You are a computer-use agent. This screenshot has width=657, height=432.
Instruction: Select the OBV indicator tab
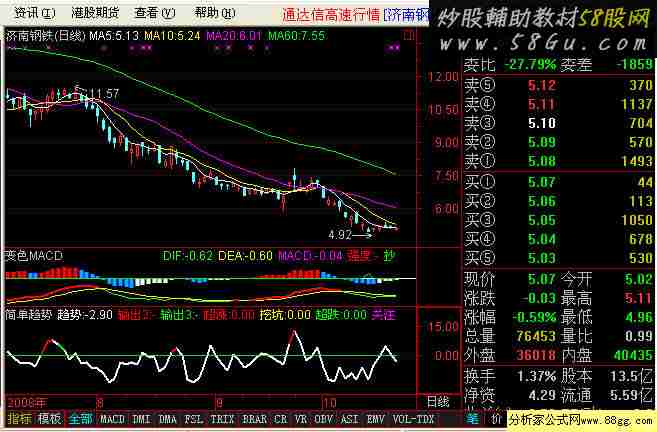pyautogui.click(x=323, y=419)
